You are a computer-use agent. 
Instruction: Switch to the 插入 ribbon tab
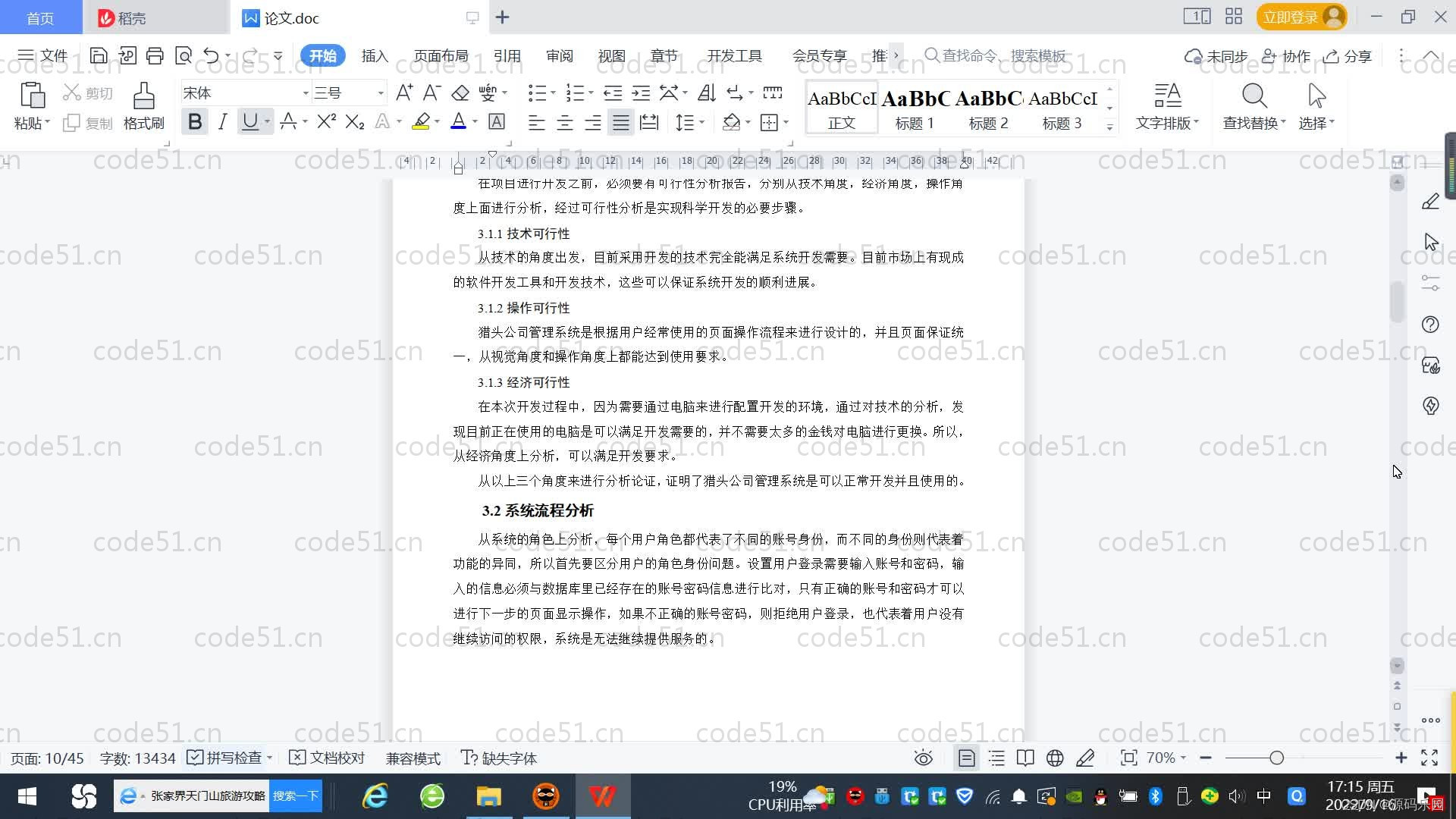point(375,55)
